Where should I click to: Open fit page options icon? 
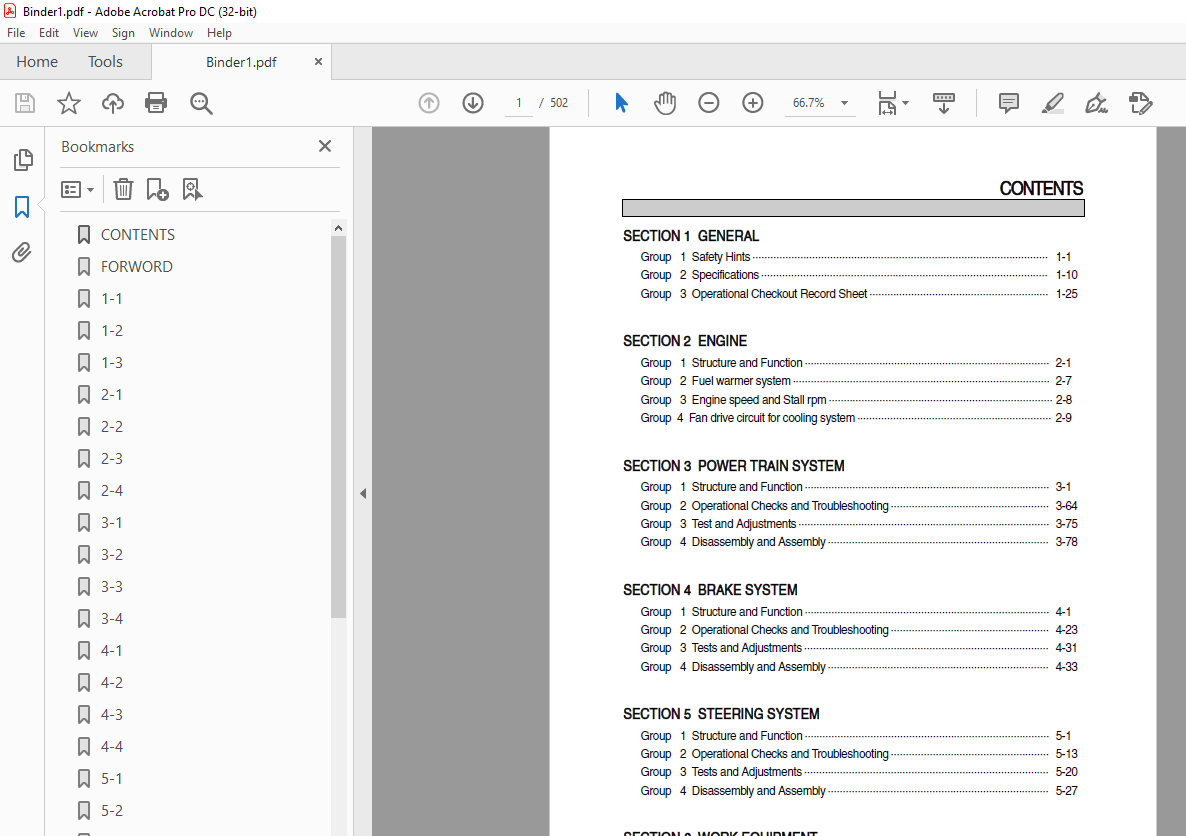coord(893,103)
